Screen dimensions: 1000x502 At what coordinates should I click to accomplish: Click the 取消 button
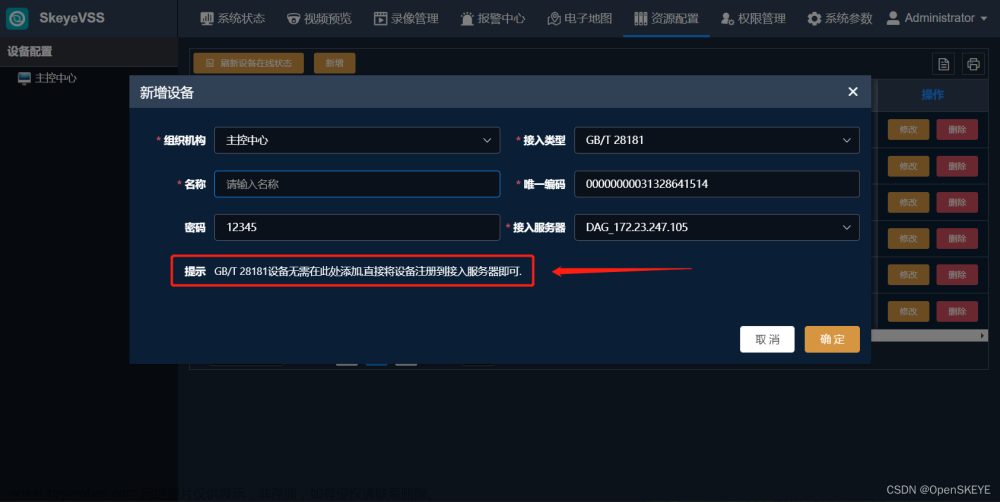coord(767,339)
